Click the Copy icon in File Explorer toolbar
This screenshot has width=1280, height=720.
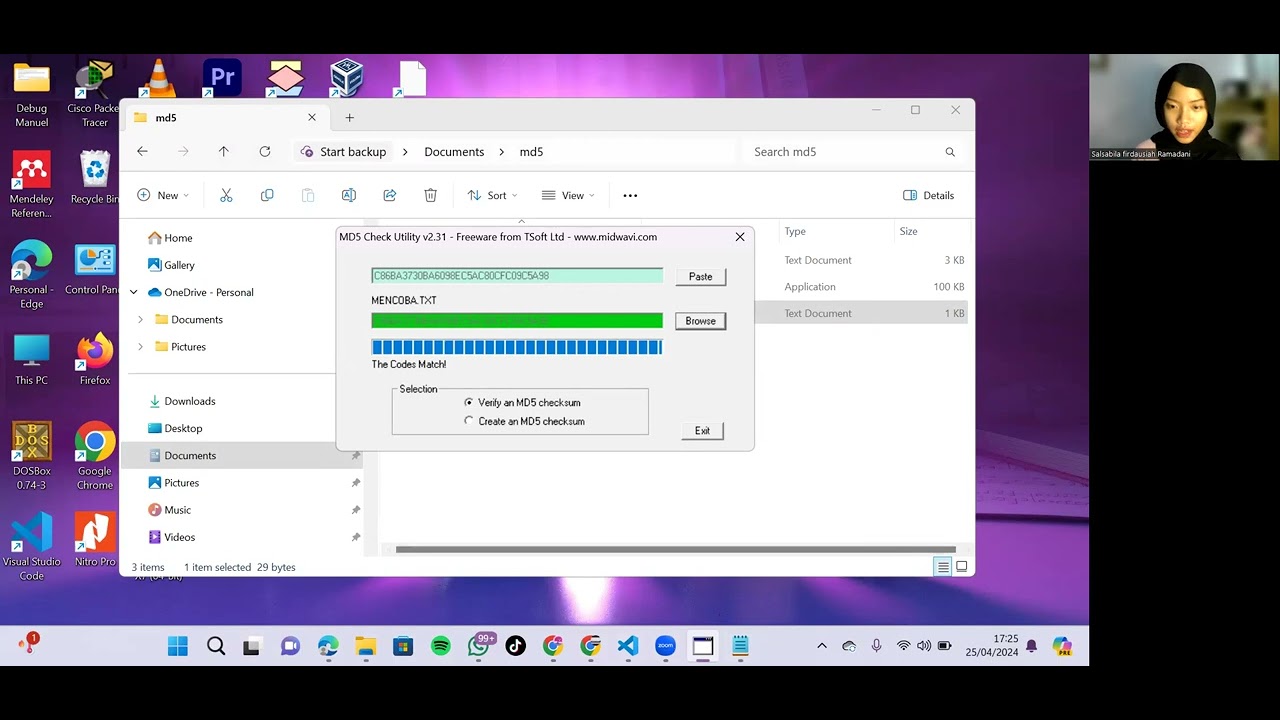267,195
